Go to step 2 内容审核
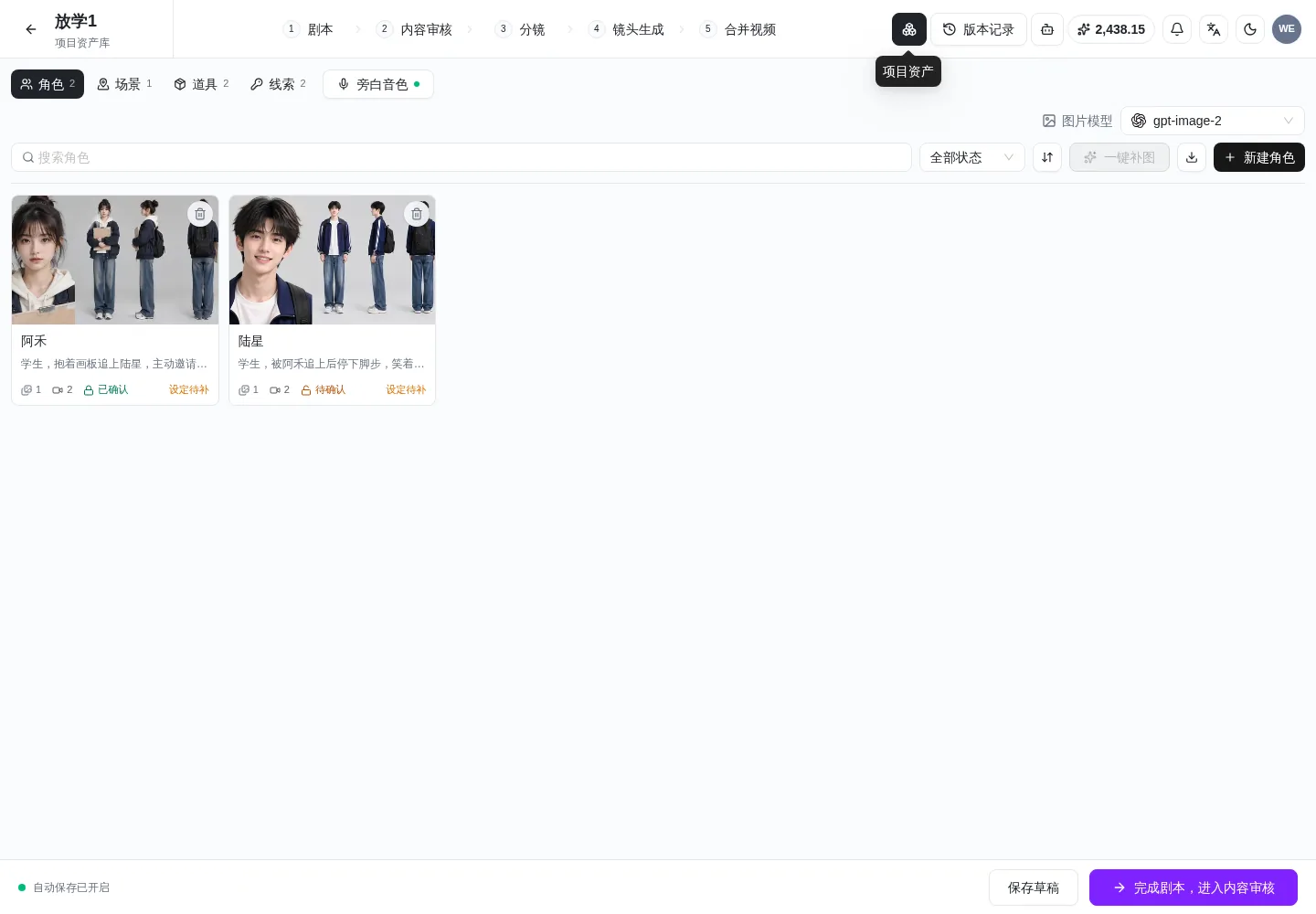 (415, 29)
